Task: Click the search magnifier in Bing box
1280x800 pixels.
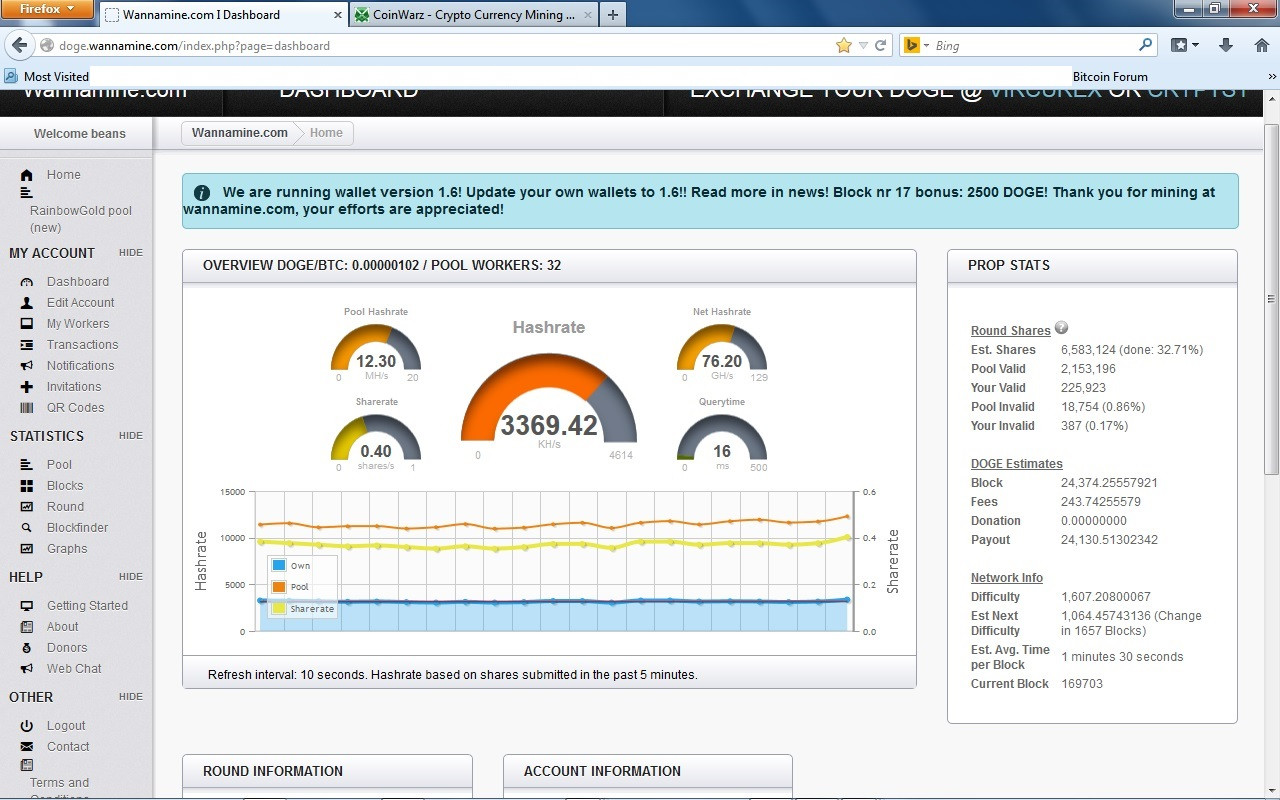Action: (x=1145, y=45)
